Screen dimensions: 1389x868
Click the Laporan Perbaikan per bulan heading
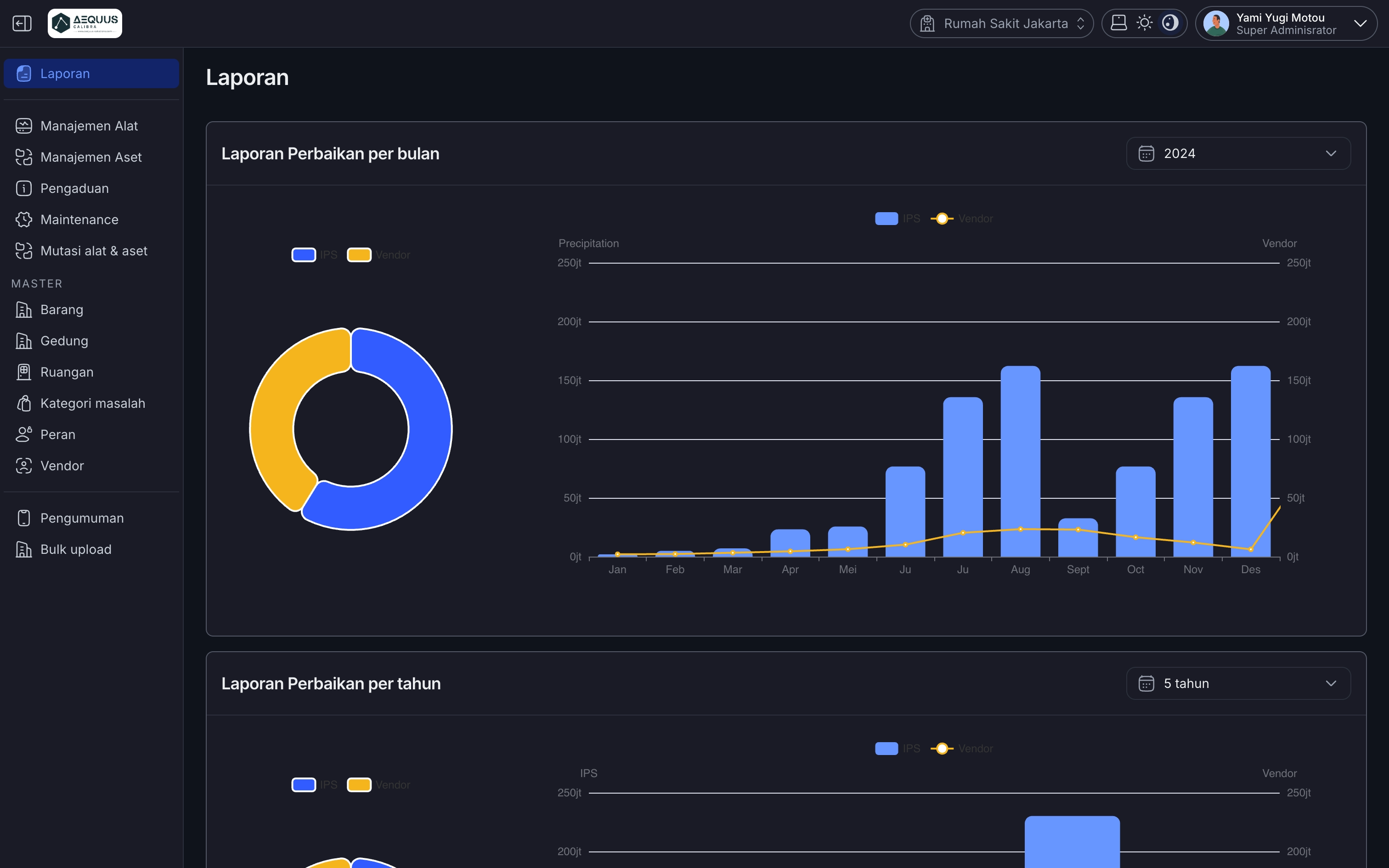330,153
